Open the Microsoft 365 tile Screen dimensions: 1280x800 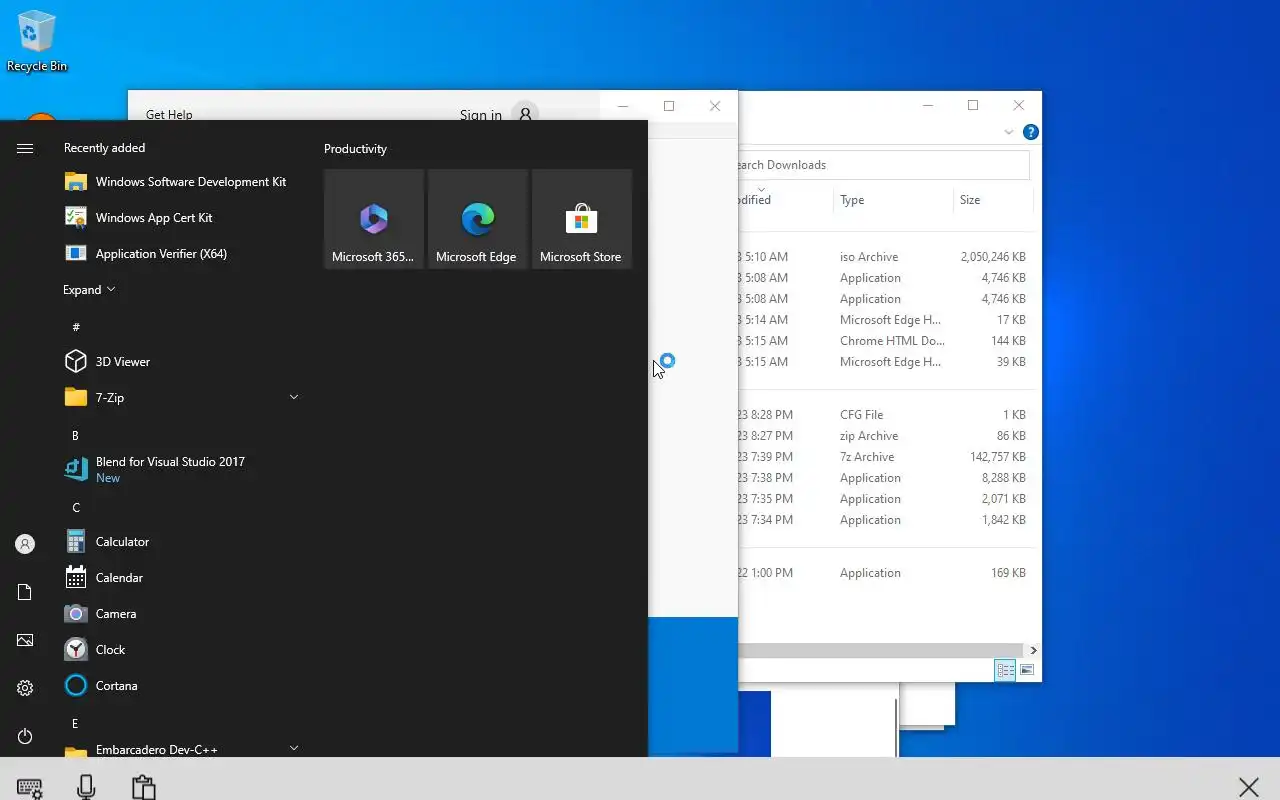pyautogui.click(x=374, y=219)
